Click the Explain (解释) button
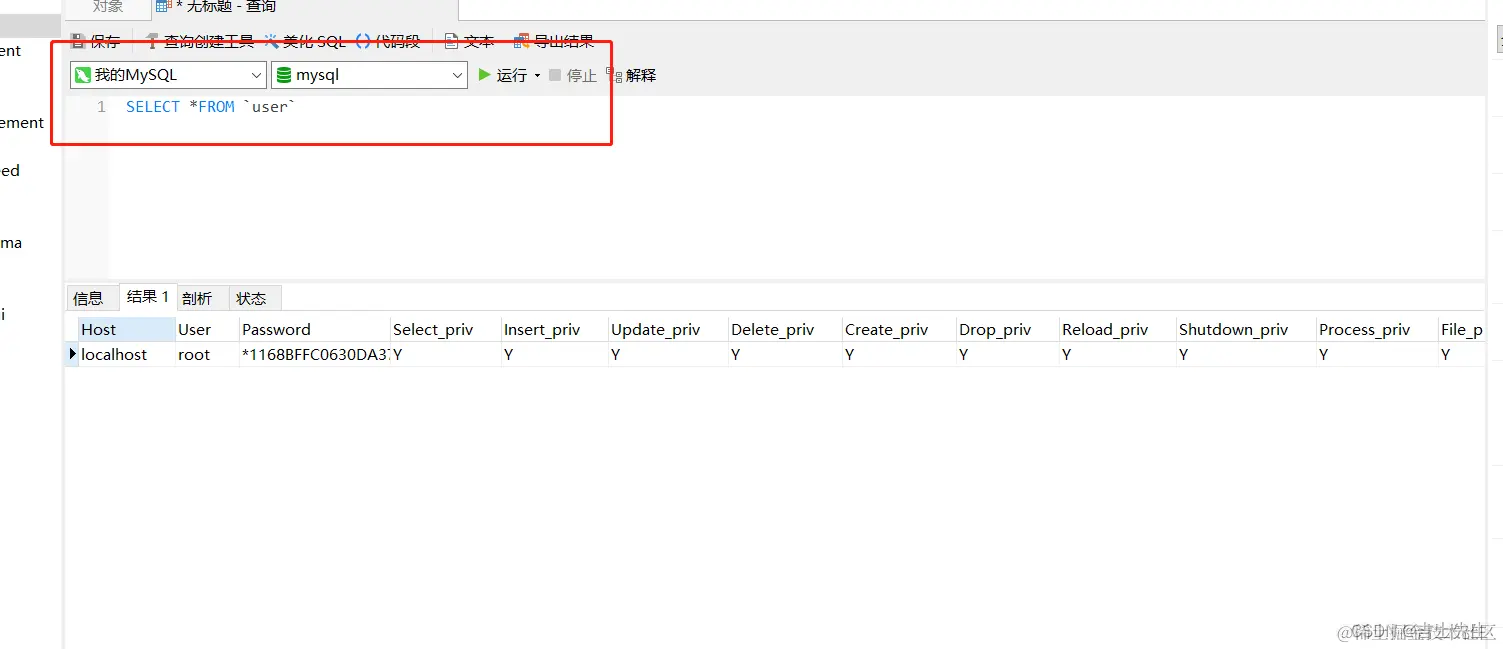Viewport: 1503px width, 649px height. click(631, 75)
